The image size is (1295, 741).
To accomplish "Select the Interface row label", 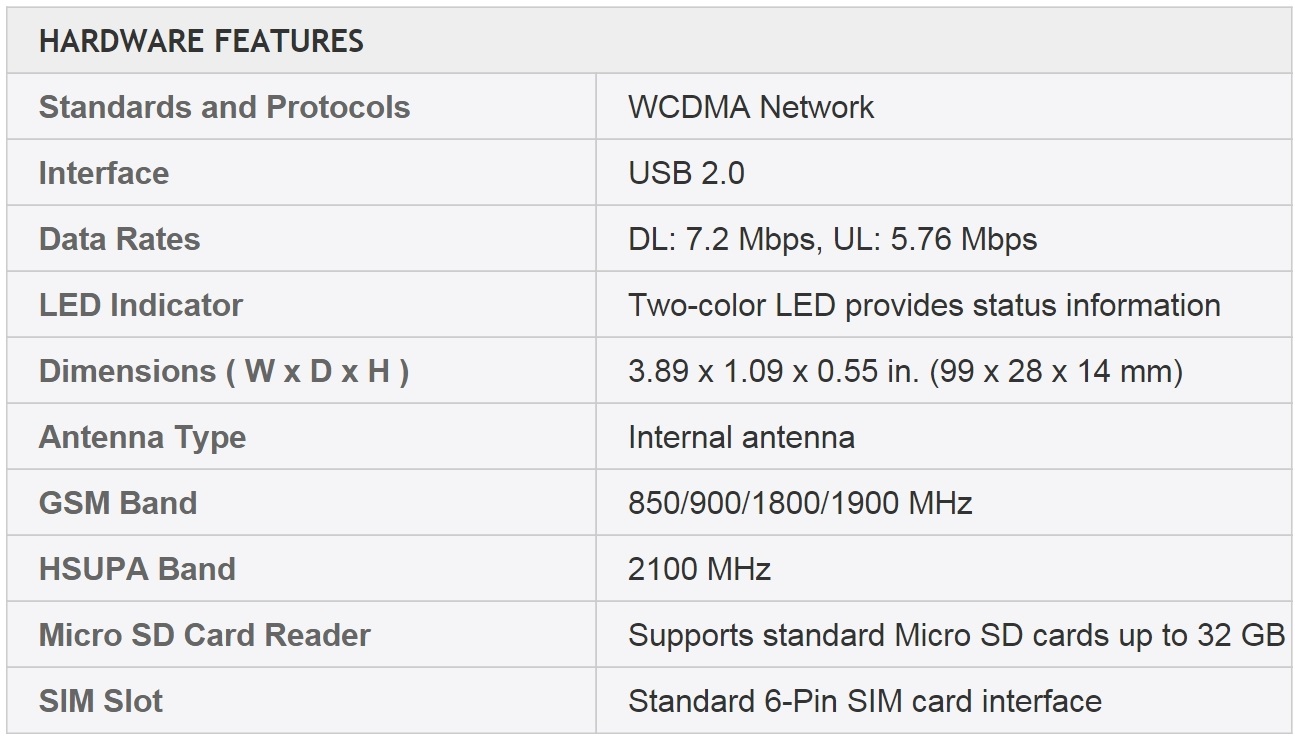I will coord(104,173).
